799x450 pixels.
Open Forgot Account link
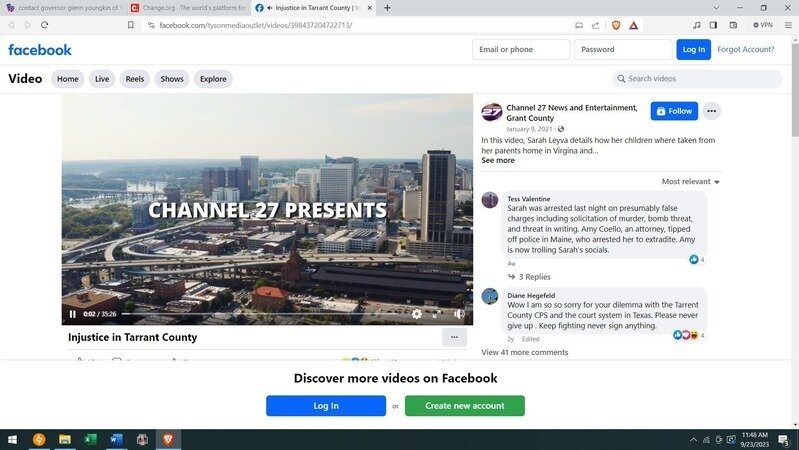[x=745, y=49]
